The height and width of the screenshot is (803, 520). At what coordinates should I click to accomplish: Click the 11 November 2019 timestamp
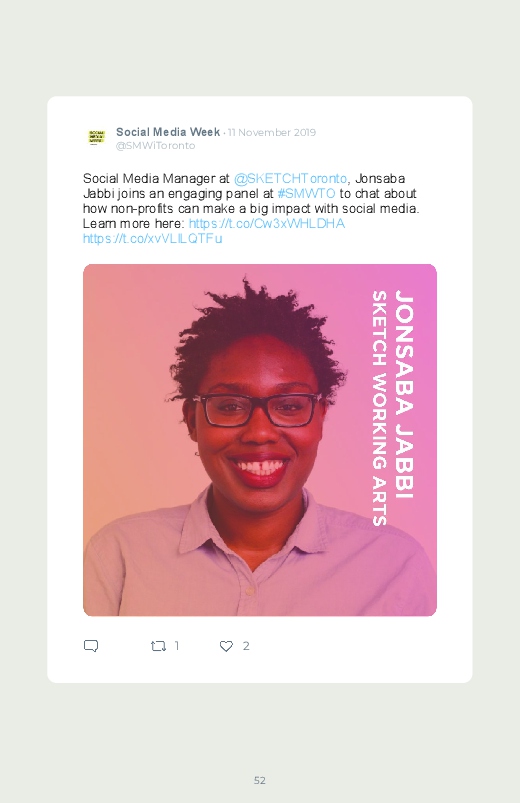tap(272, 132)
